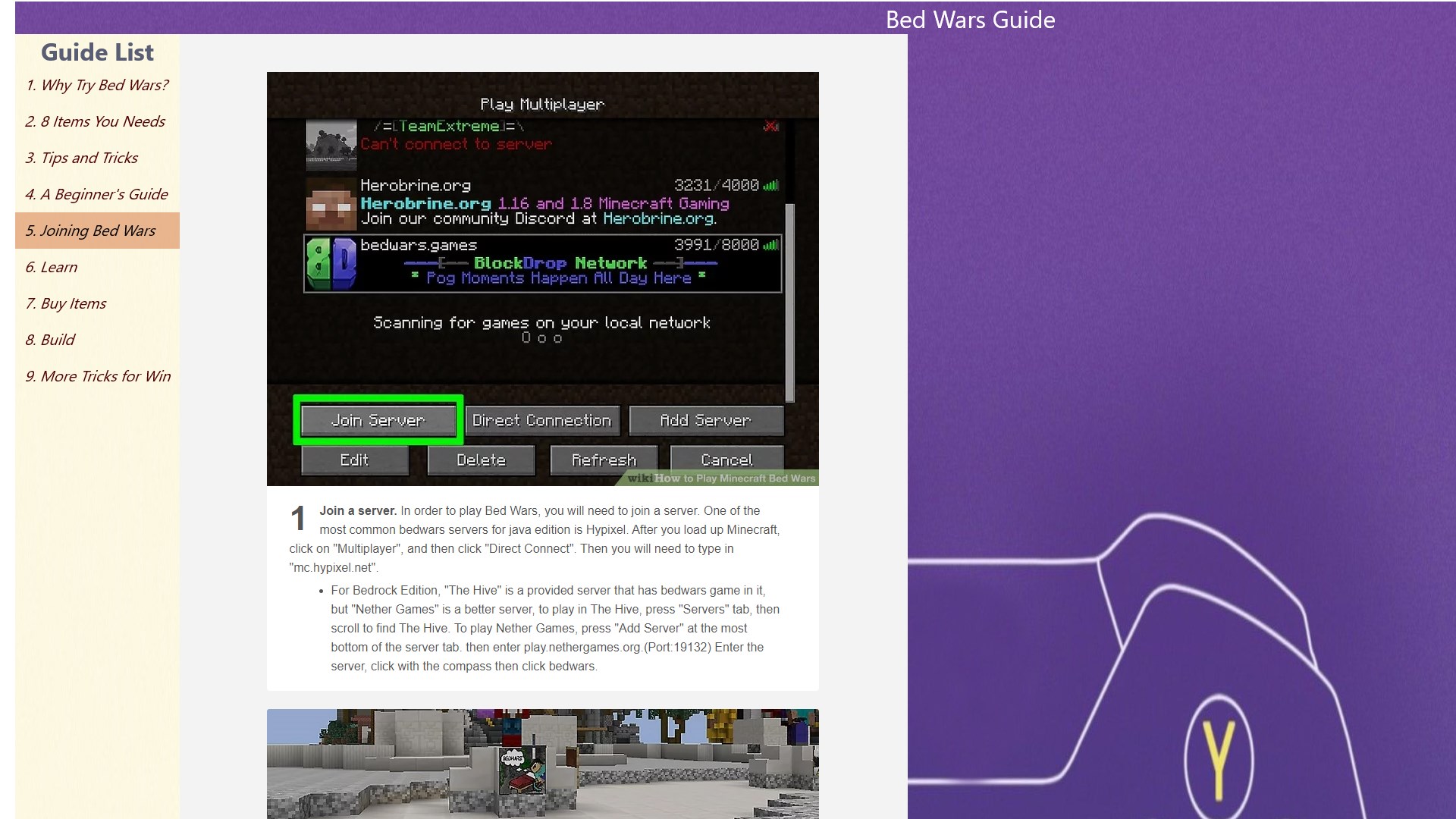Click the Add Server button
1456x819 pixels.
tap(705, 420)
